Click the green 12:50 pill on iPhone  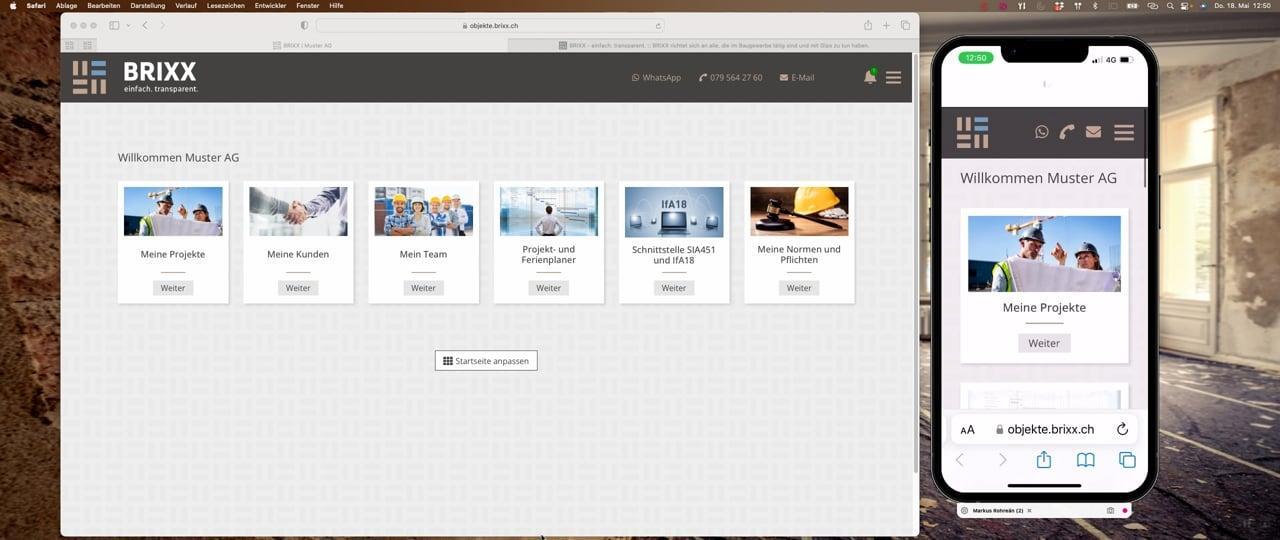pyautogui.click(x=976, y=58)
